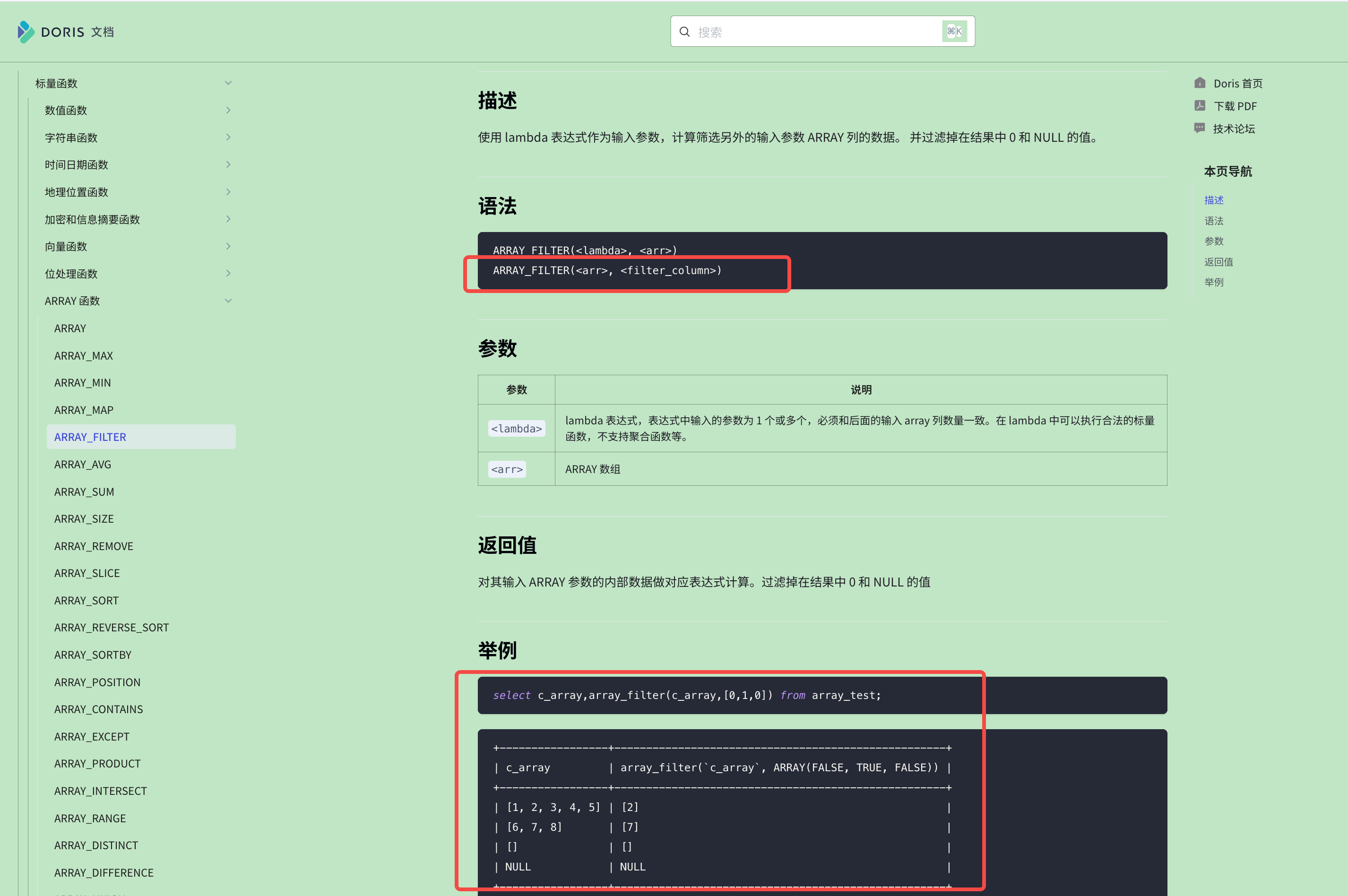Open the ARRAY_REMOVE doc page

click(94, 546)
